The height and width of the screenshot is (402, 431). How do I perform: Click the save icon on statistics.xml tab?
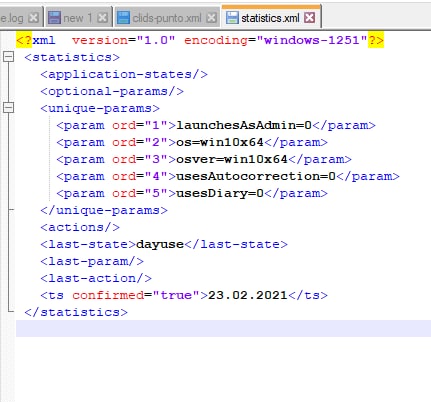click(x=232, y=18)
